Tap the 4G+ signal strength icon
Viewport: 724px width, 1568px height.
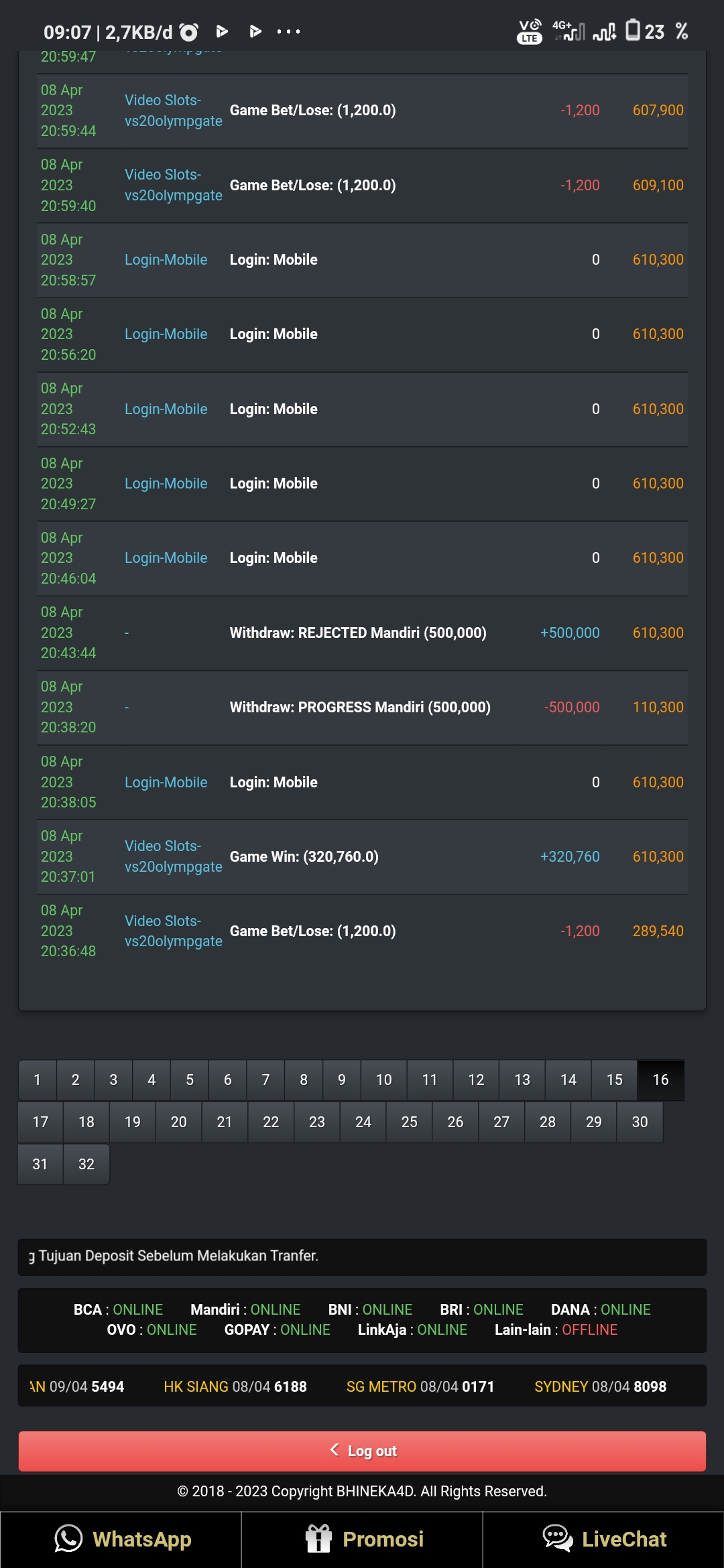[568, 30]
